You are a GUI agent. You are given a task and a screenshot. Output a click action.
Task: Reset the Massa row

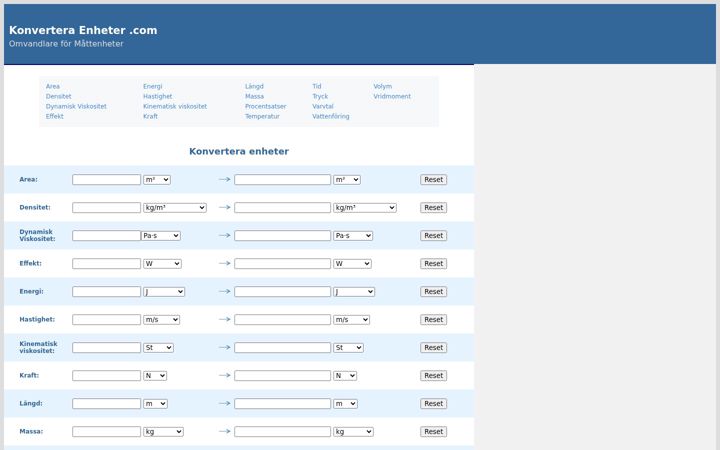433,432
